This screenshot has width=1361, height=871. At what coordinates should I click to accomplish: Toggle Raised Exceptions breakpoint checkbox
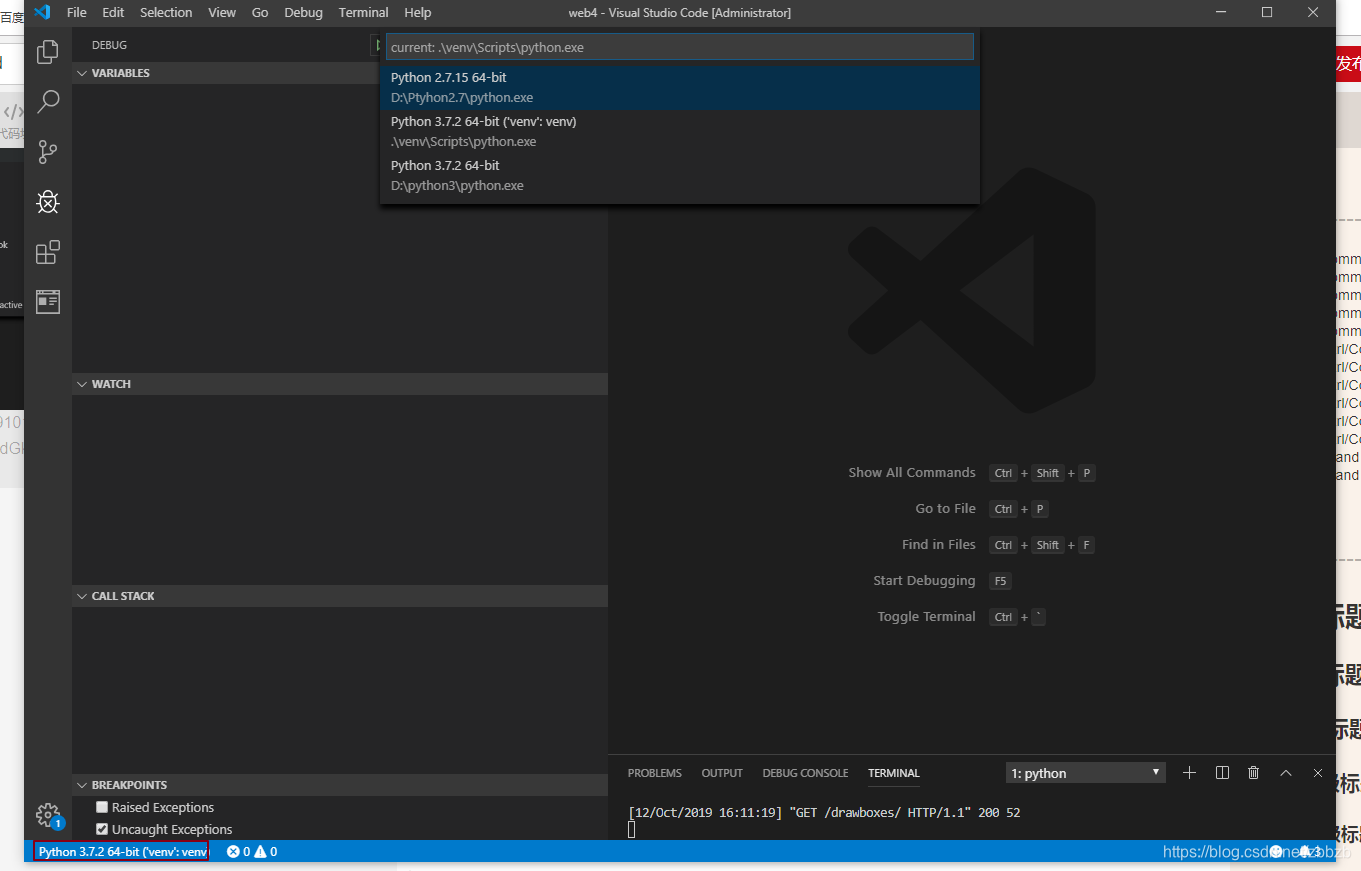tap(102, 807)
